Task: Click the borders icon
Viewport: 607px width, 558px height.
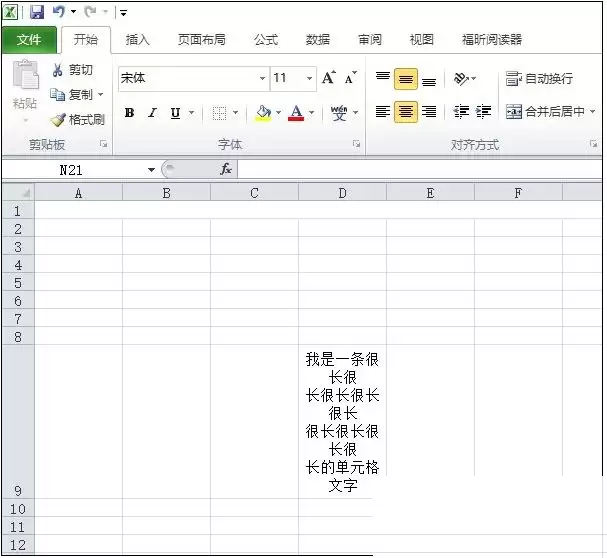Action: [x=219, y=113]
